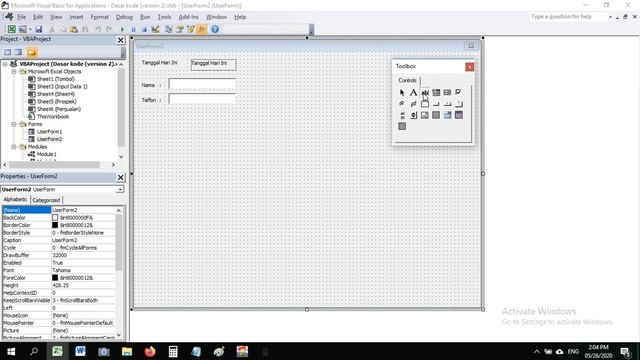The height and width of the screenshot is (360, 640).
Task: Open the Insert menu
Action: 76,17
